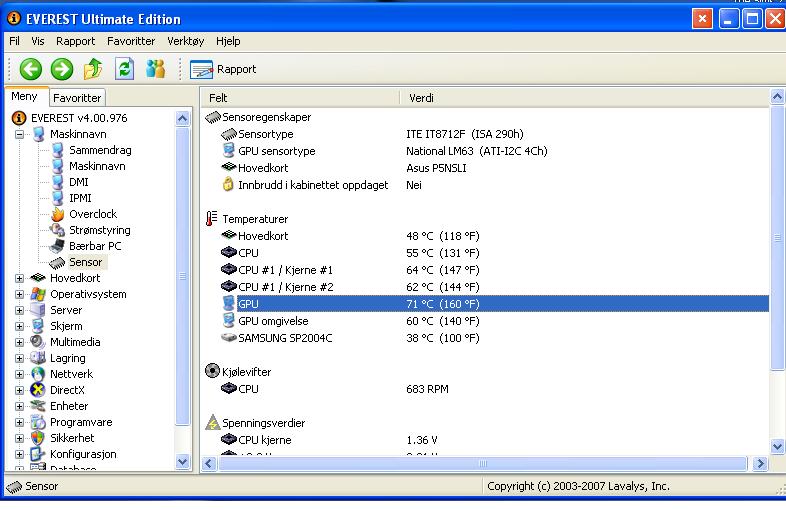Viewport: 786px width, 510px height.
Task: Click the Lagring storage icon
Action: [38, 358]
